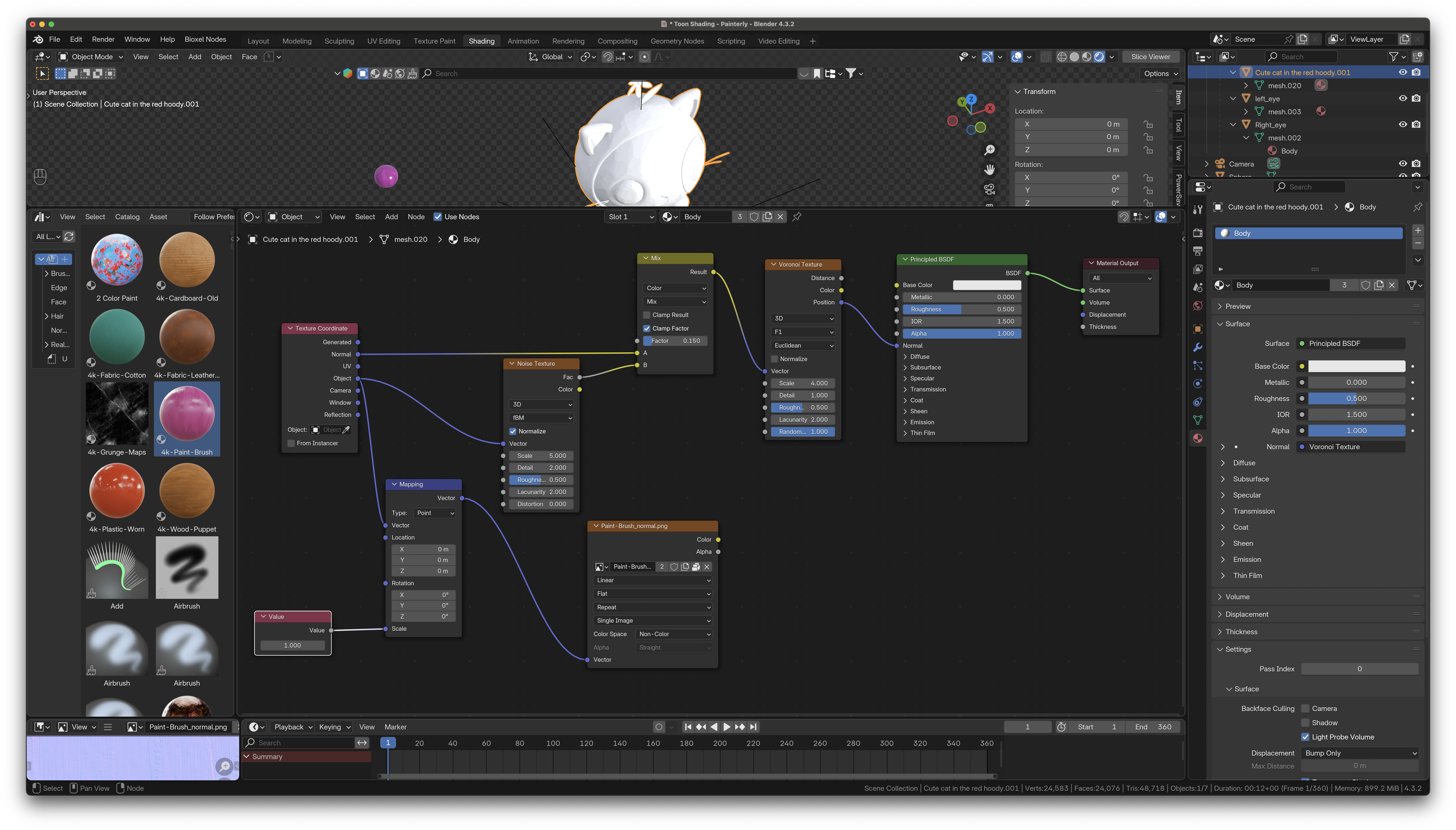Open the Color Space Non-Color dropdown

674,634
